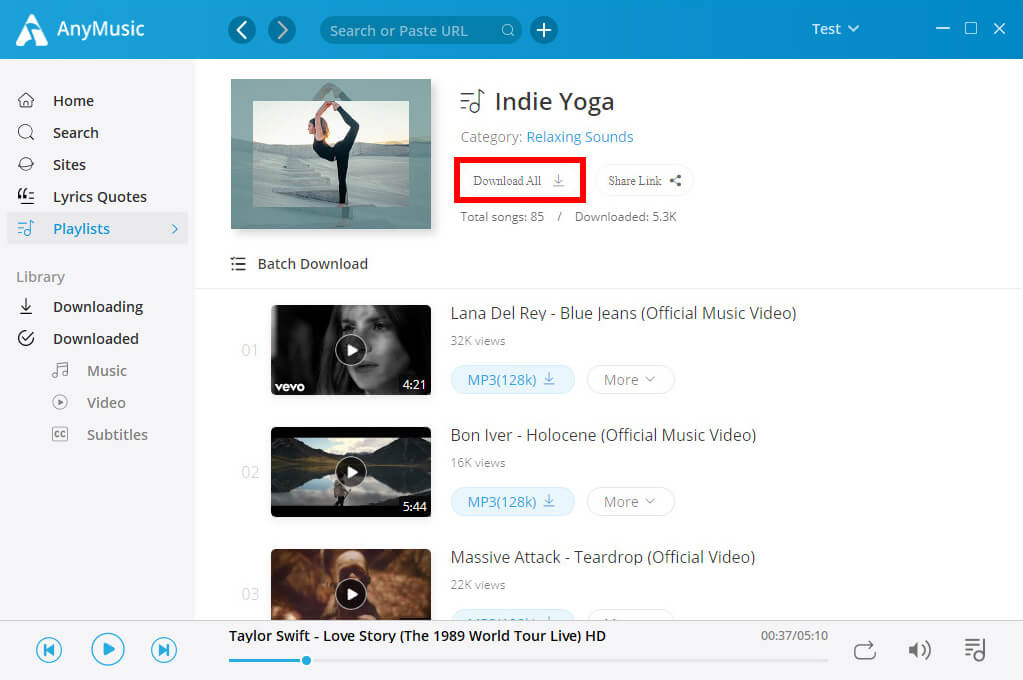This screenshot has width=1023, height=680.
Task: Skip to next track in player
Action: pos(164,650)
